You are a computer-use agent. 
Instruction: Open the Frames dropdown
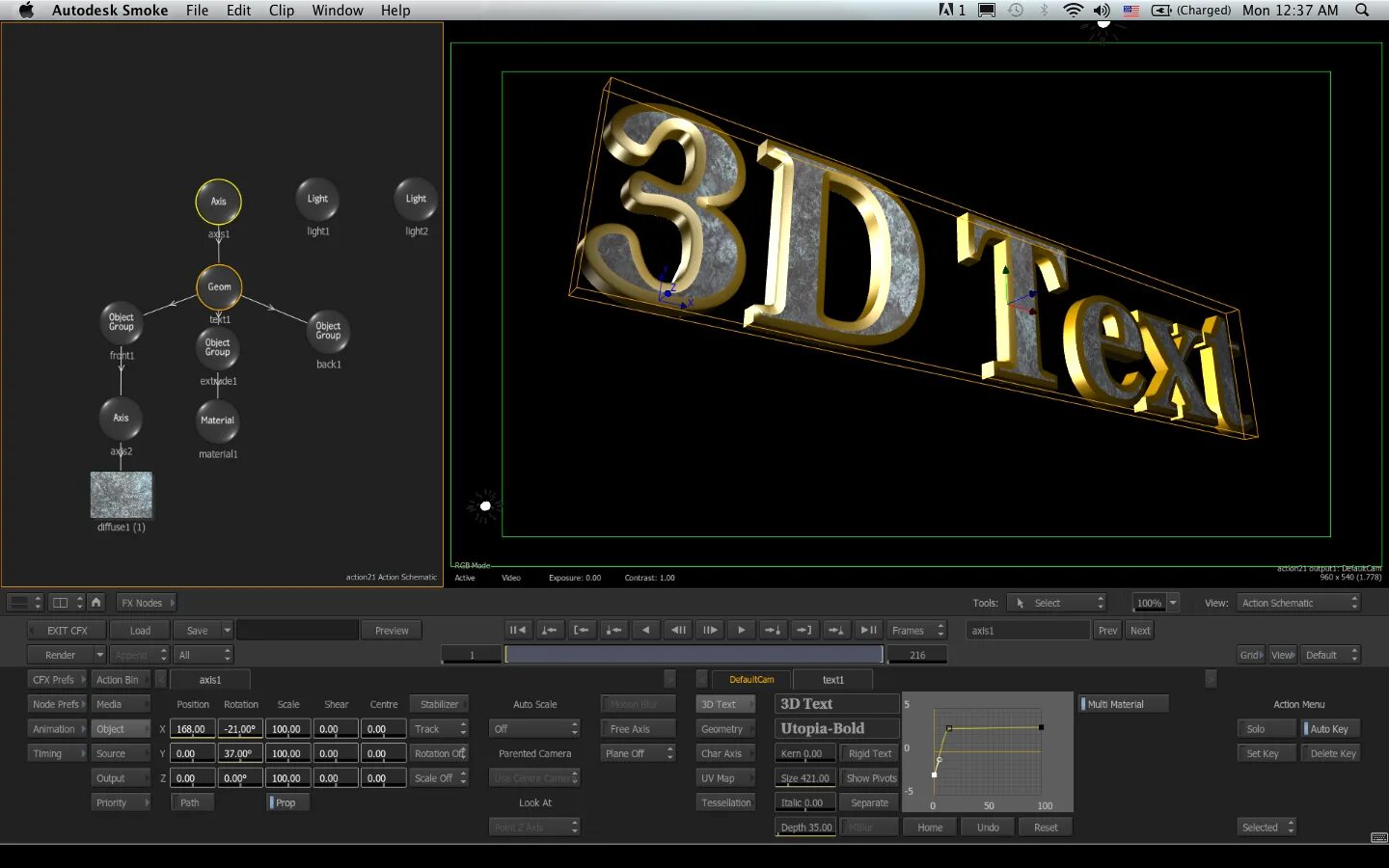pyautogui.click(x=917, y=630)
